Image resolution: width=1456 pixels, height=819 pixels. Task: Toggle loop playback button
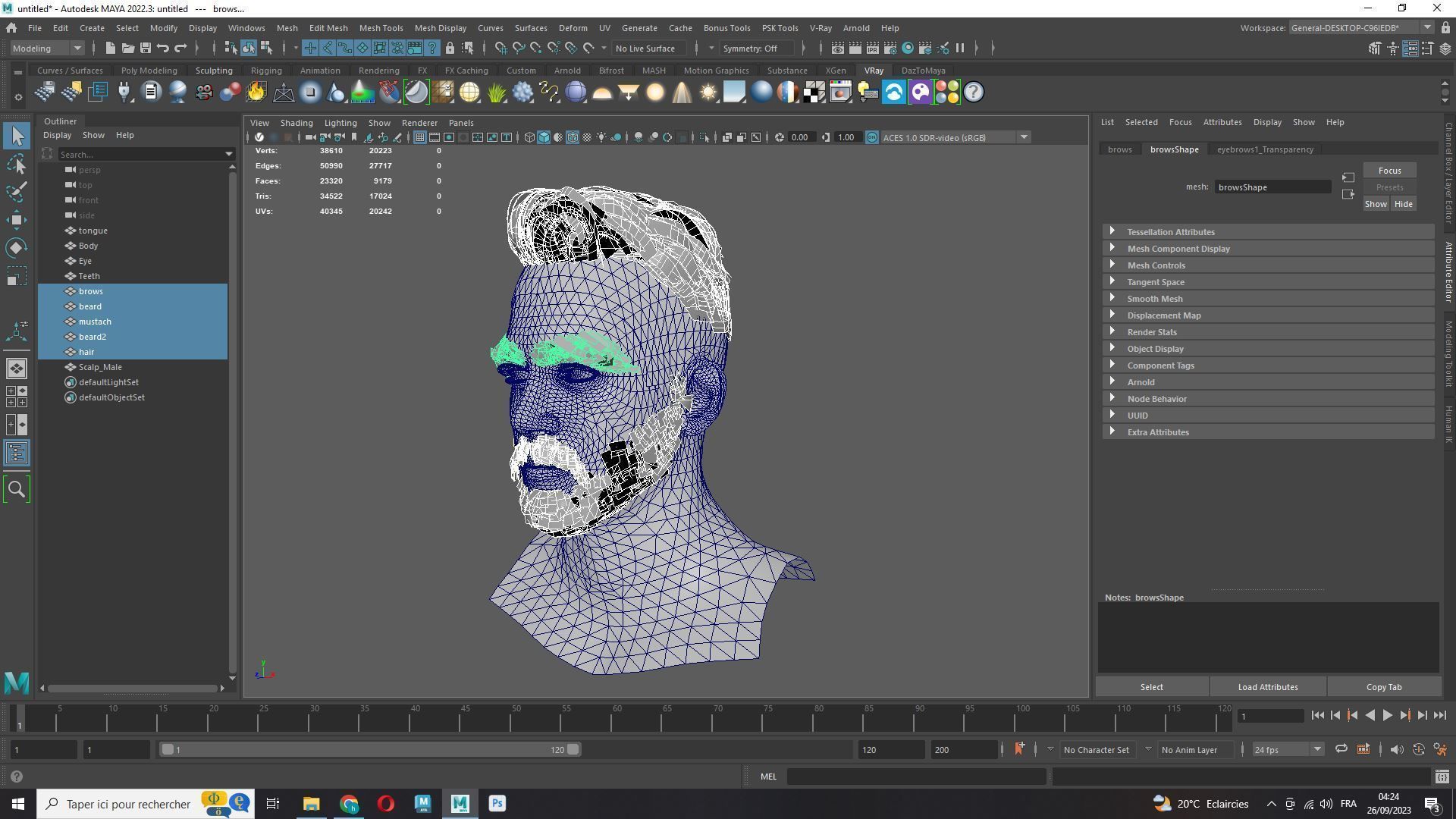[x=1341, y=749]
